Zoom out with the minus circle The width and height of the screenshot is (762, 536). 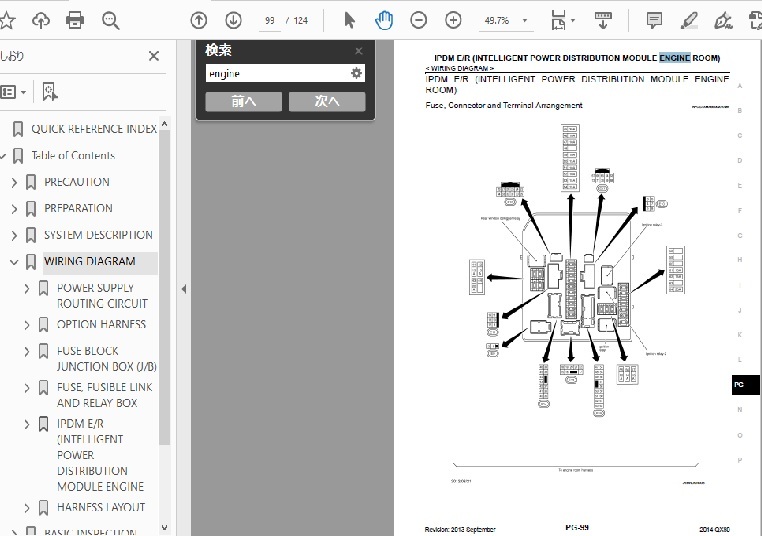click(x=418, y=20)
